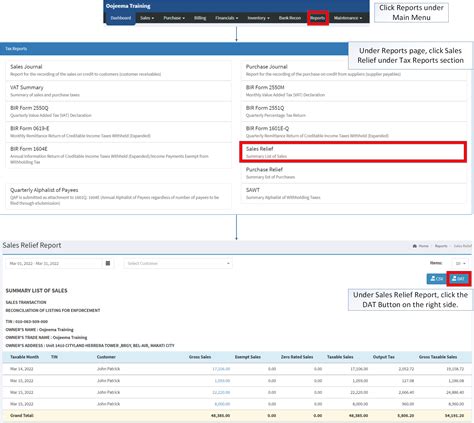Click Reports in the main menu
The image size is (474, 423).
[x=318, y=18]
